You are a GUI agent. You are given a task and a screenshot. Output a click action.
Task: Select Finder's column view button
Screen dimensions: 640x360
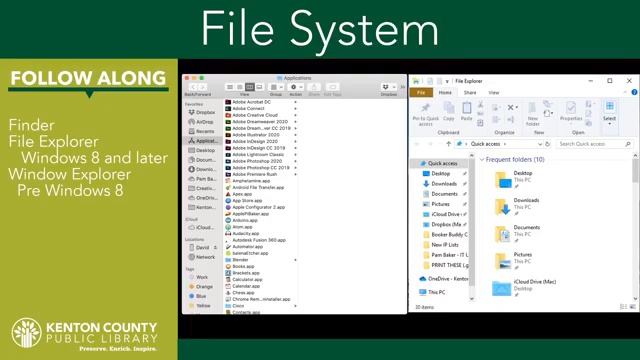pos(249,87)
